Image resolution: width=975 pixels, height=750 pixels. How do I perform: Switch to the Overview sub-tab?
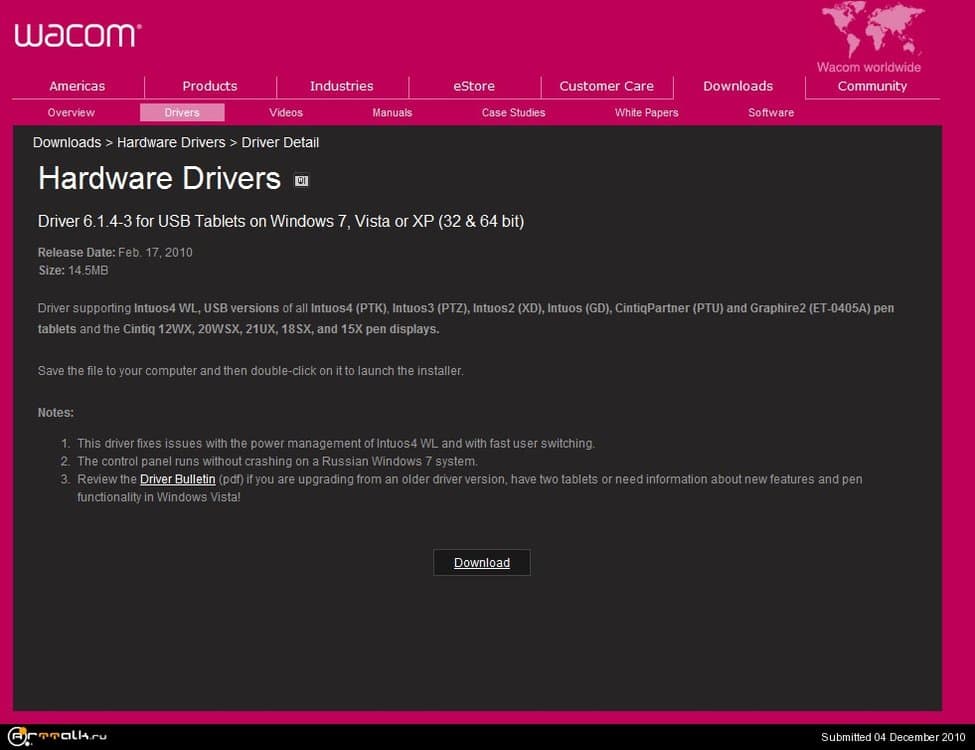pyautogui.click(x=71, y=113)
